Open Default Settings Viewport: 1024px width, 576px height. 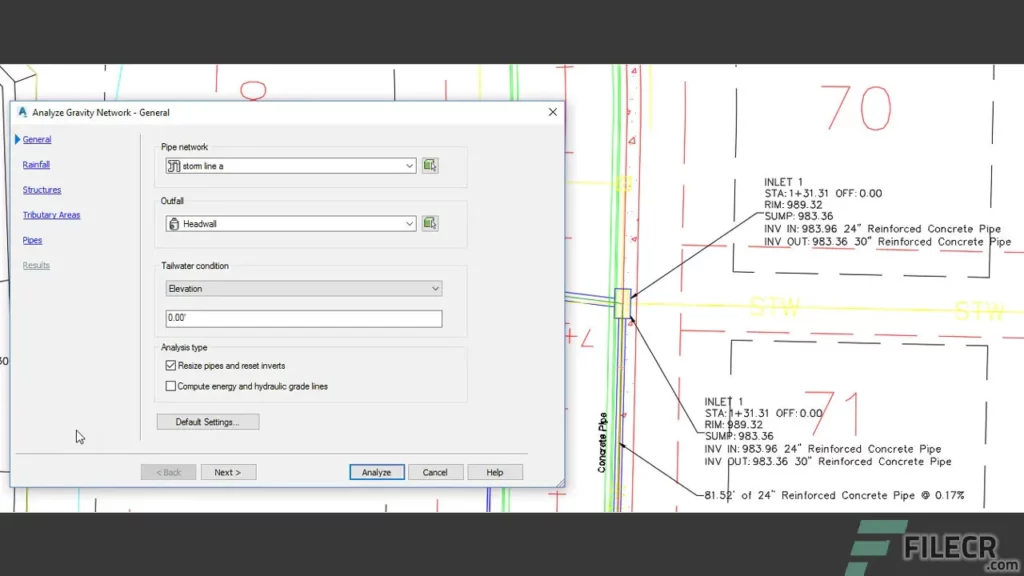coord(208,421)
